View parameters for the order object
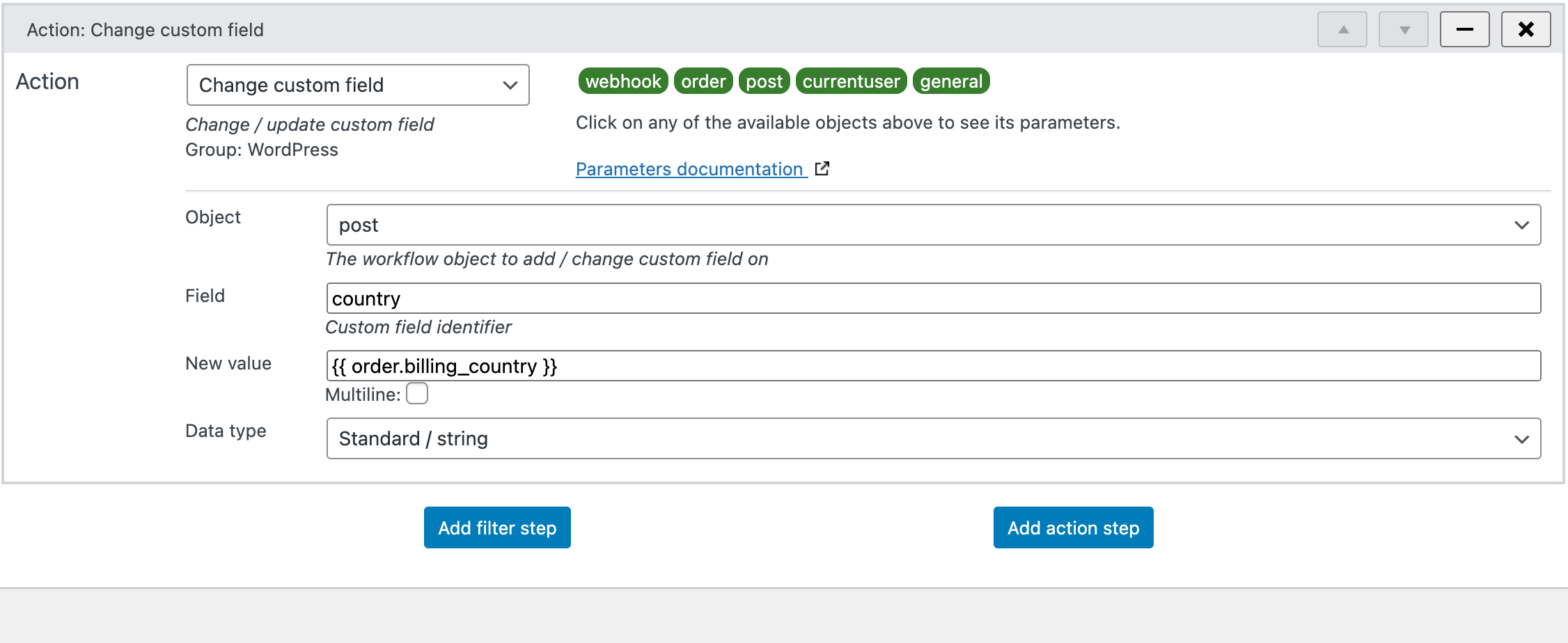Viewport: 1568px width, 643px height. [703, 81]
